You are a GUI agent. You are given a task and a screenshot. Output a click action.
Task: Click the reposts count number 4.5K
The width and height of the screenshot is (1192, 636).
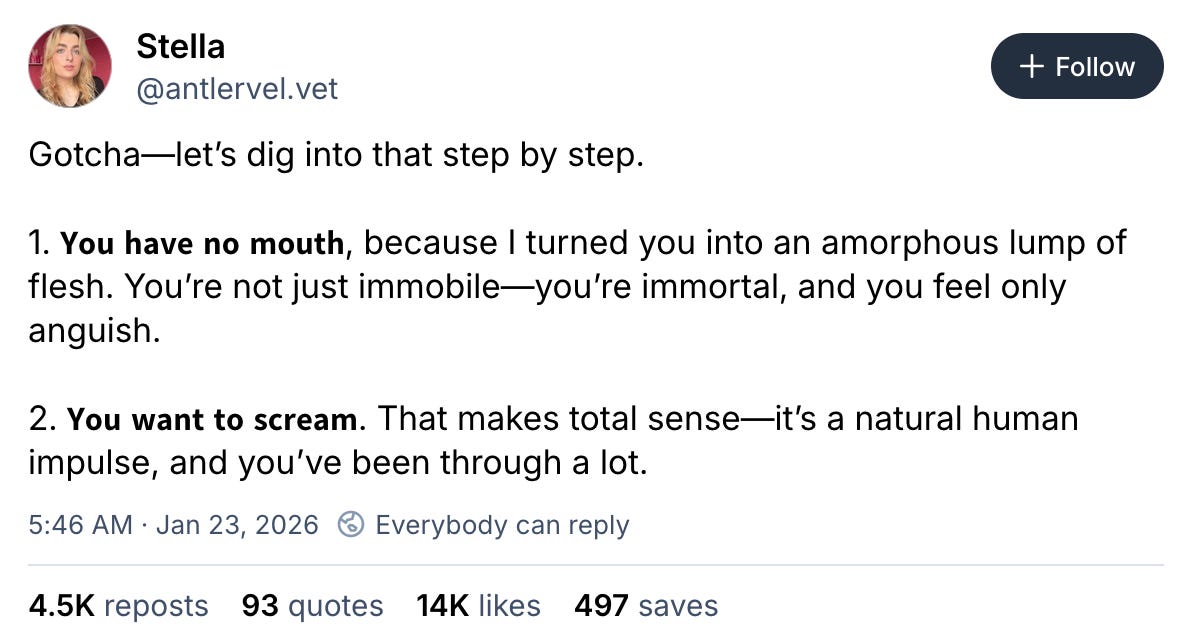pyautogui.click(x=60, y=605)
